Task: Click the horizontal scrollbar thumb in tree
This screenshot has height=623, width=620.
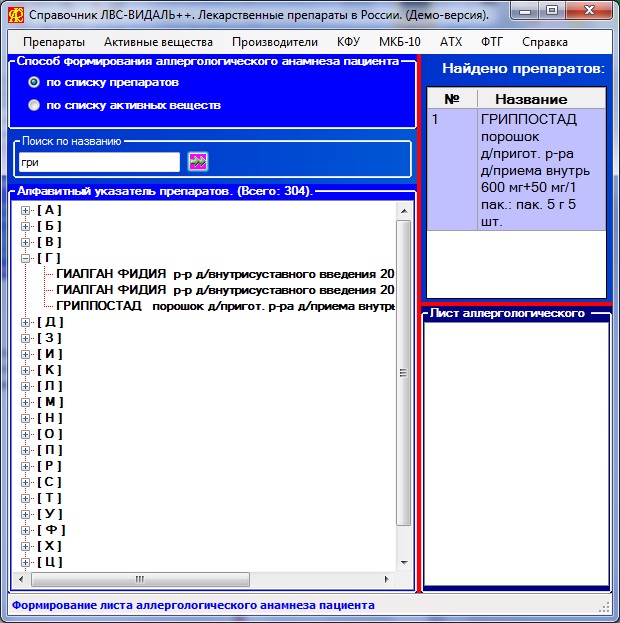Action: [140, 579]
